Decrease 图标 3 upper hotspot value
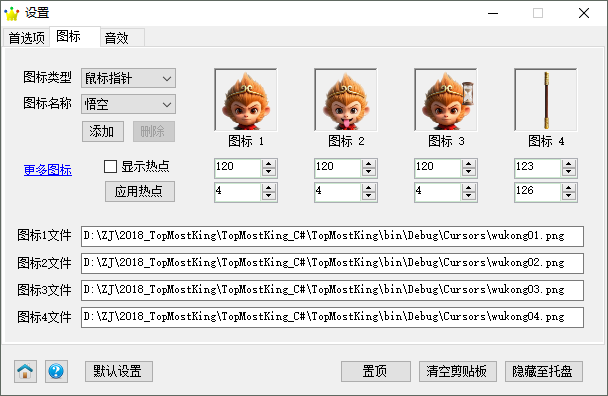 coord(469,172)
